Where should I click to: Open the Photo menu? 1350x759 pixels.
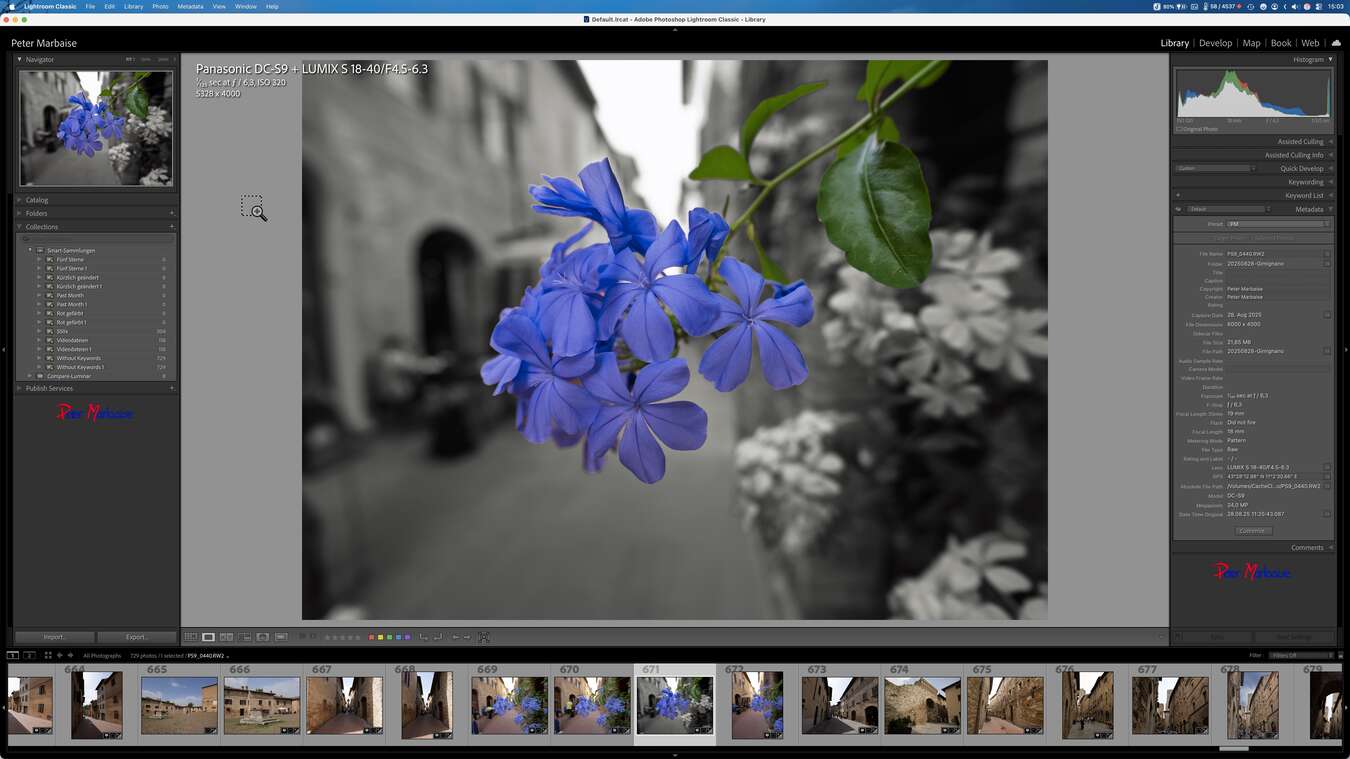[160, 6]
